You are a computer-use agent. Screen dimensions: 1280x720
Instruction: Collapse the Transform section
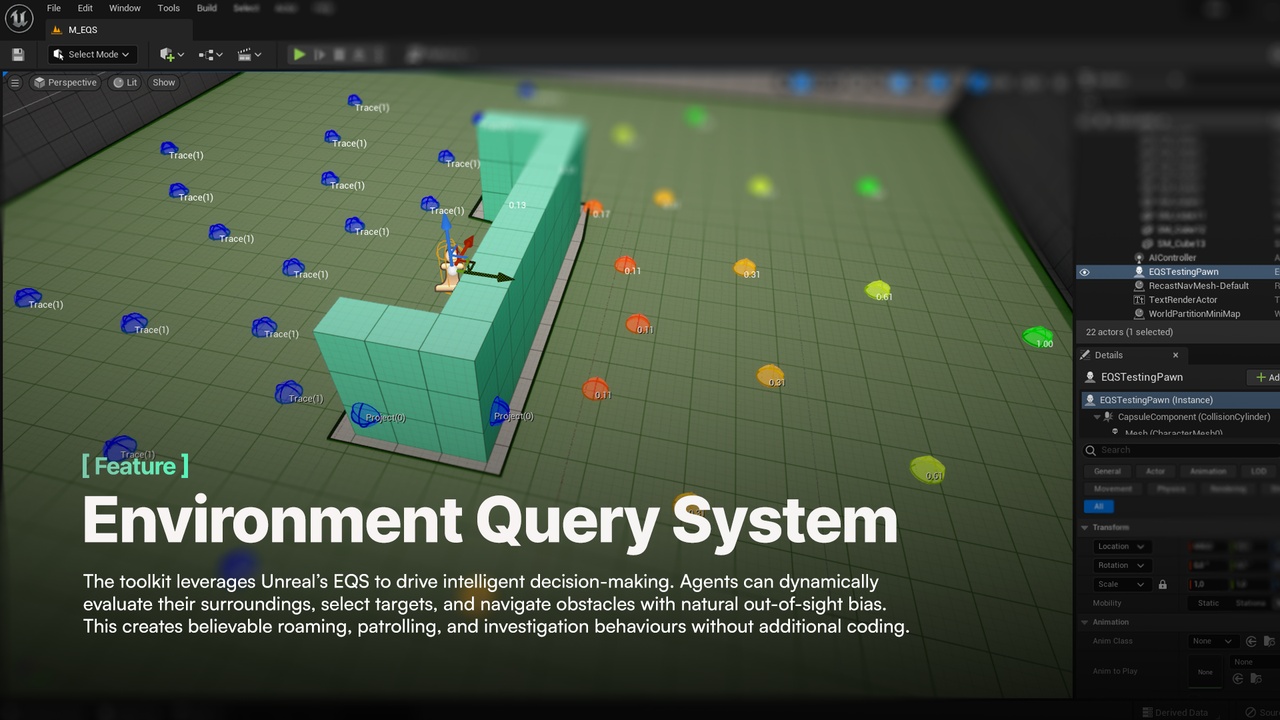pos(1085,527)
